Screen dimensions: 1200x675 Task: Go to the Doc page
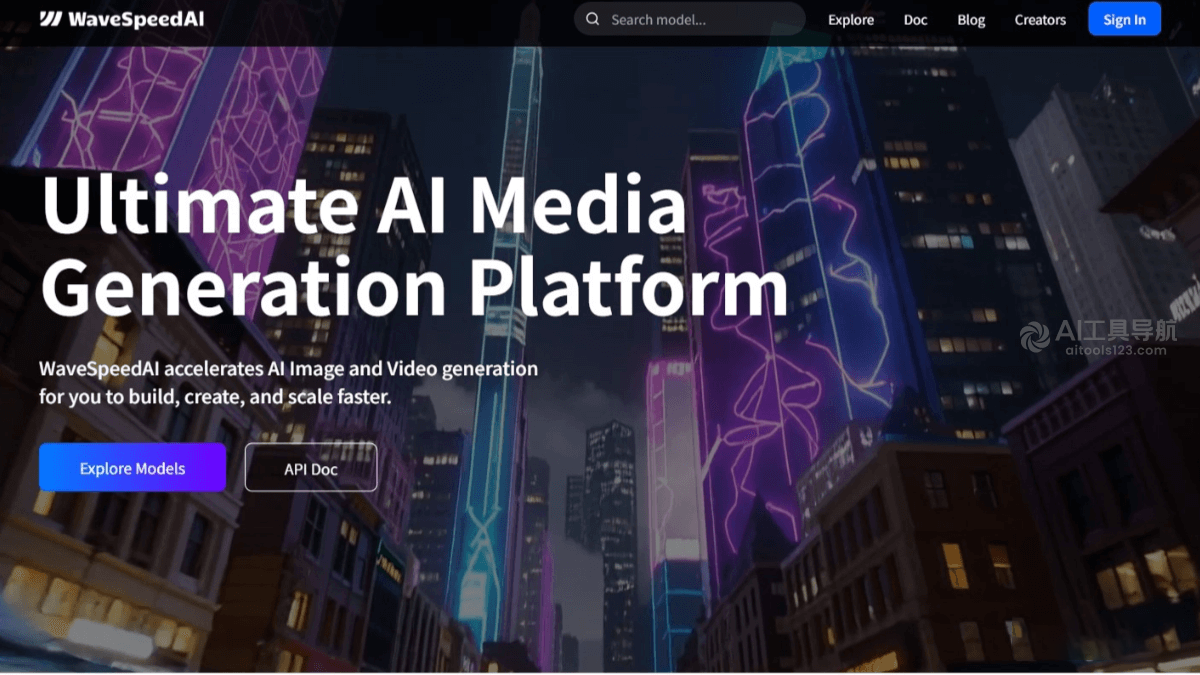(x=916, y=20)
